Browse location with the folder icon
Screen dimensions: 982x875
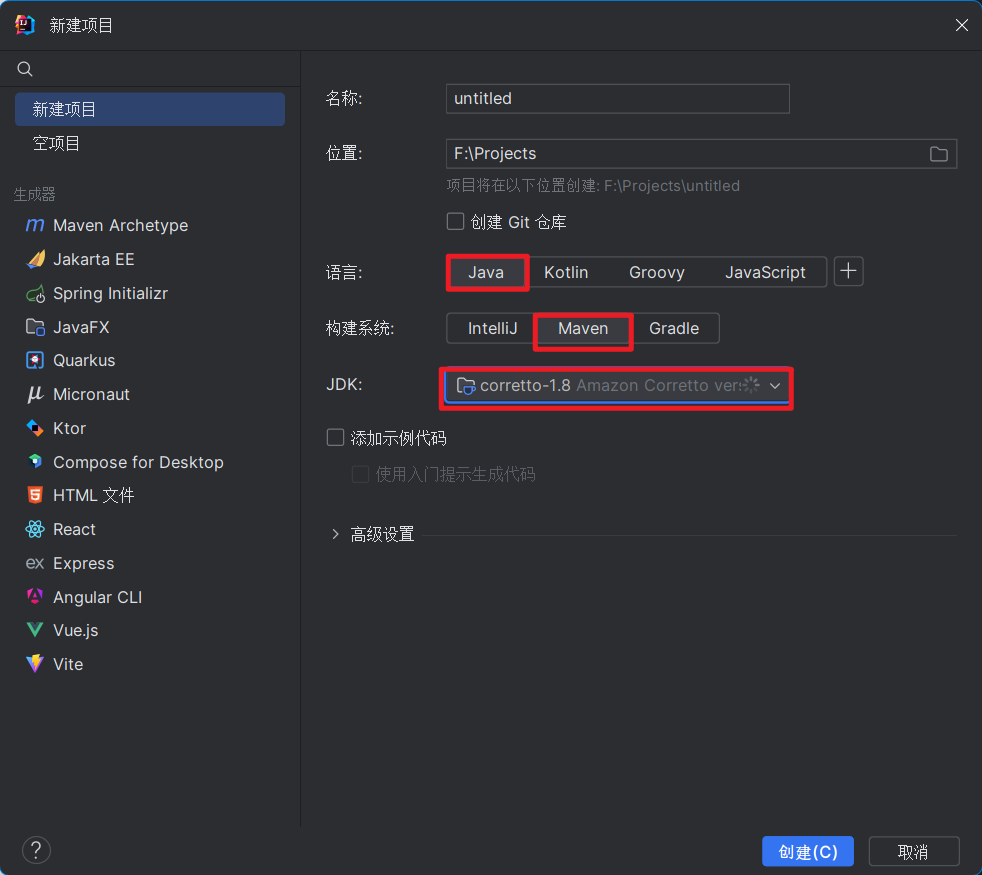[938, 153]
